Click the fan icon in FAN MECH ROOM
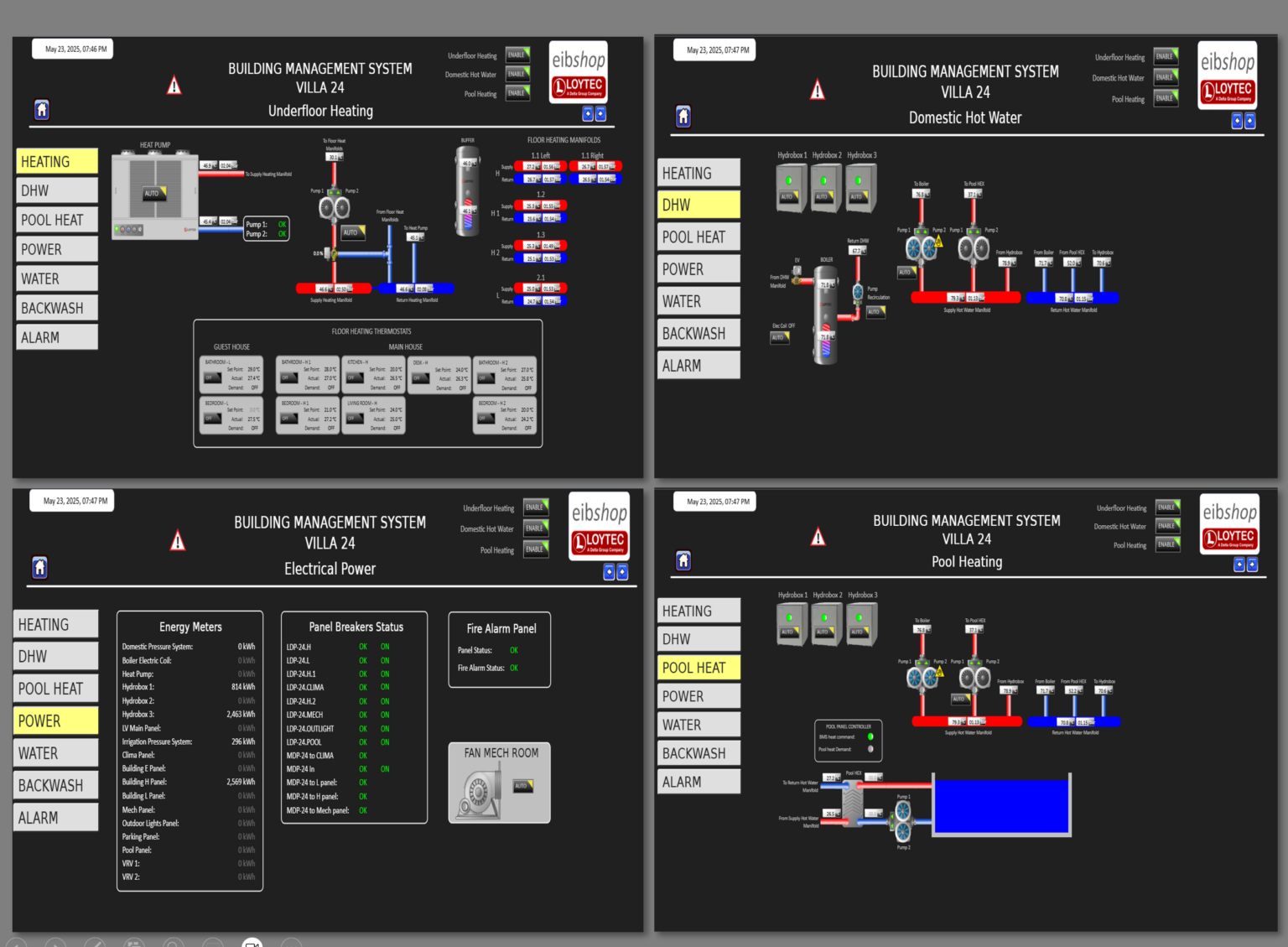 pos(479,793)
